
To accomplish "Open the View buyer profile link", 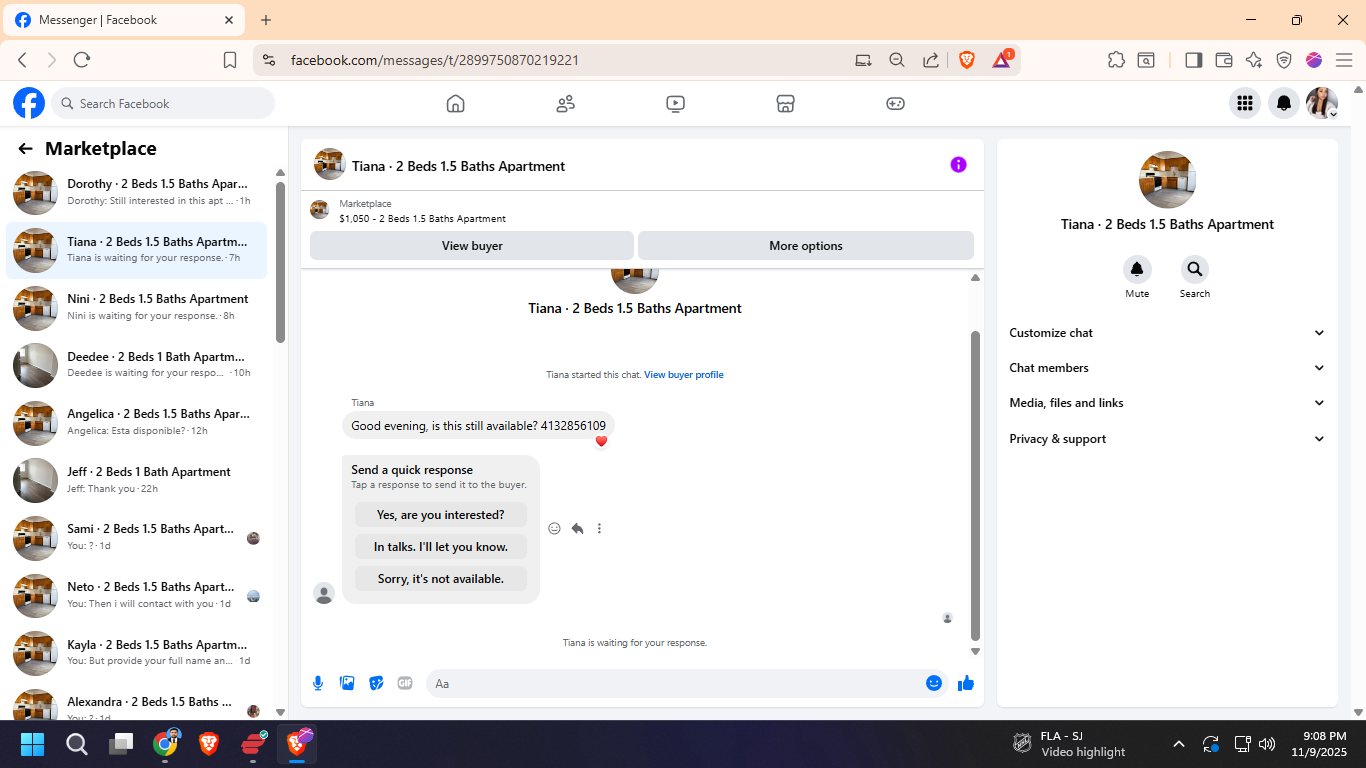I will [x=684, y=375].
